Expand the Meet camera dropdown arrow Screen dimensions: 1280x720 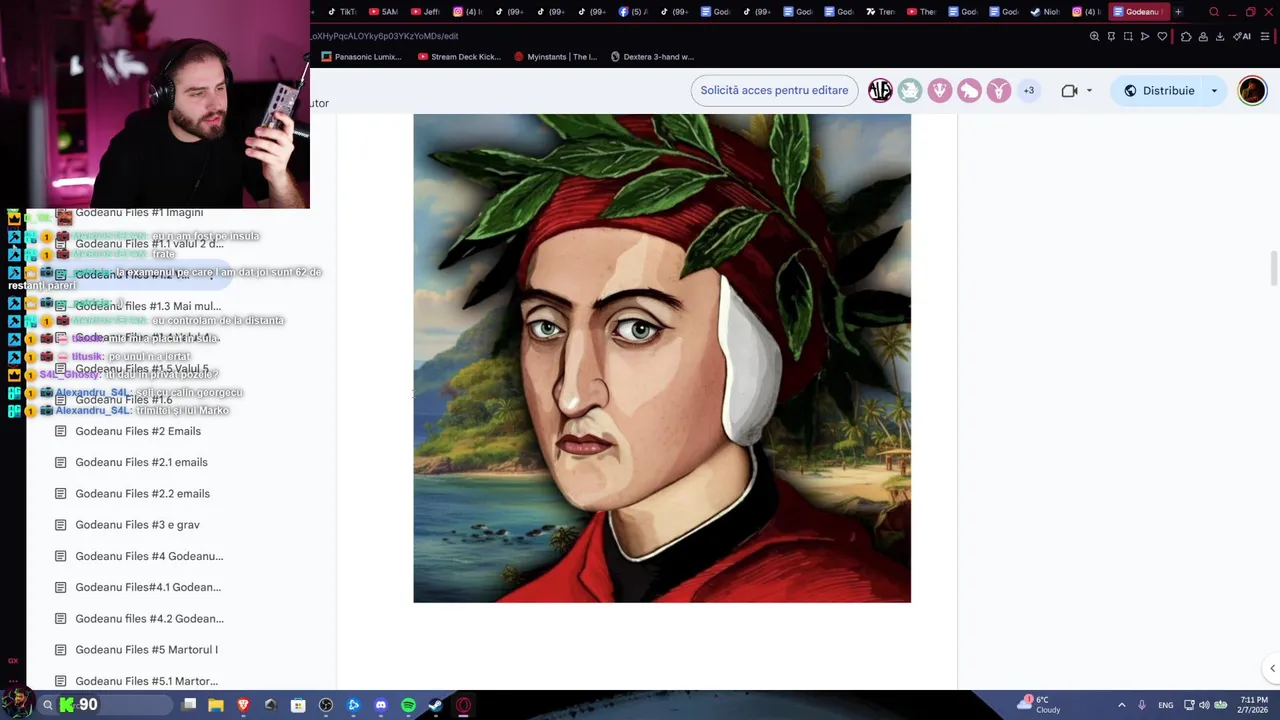[x=1089, y=90]
